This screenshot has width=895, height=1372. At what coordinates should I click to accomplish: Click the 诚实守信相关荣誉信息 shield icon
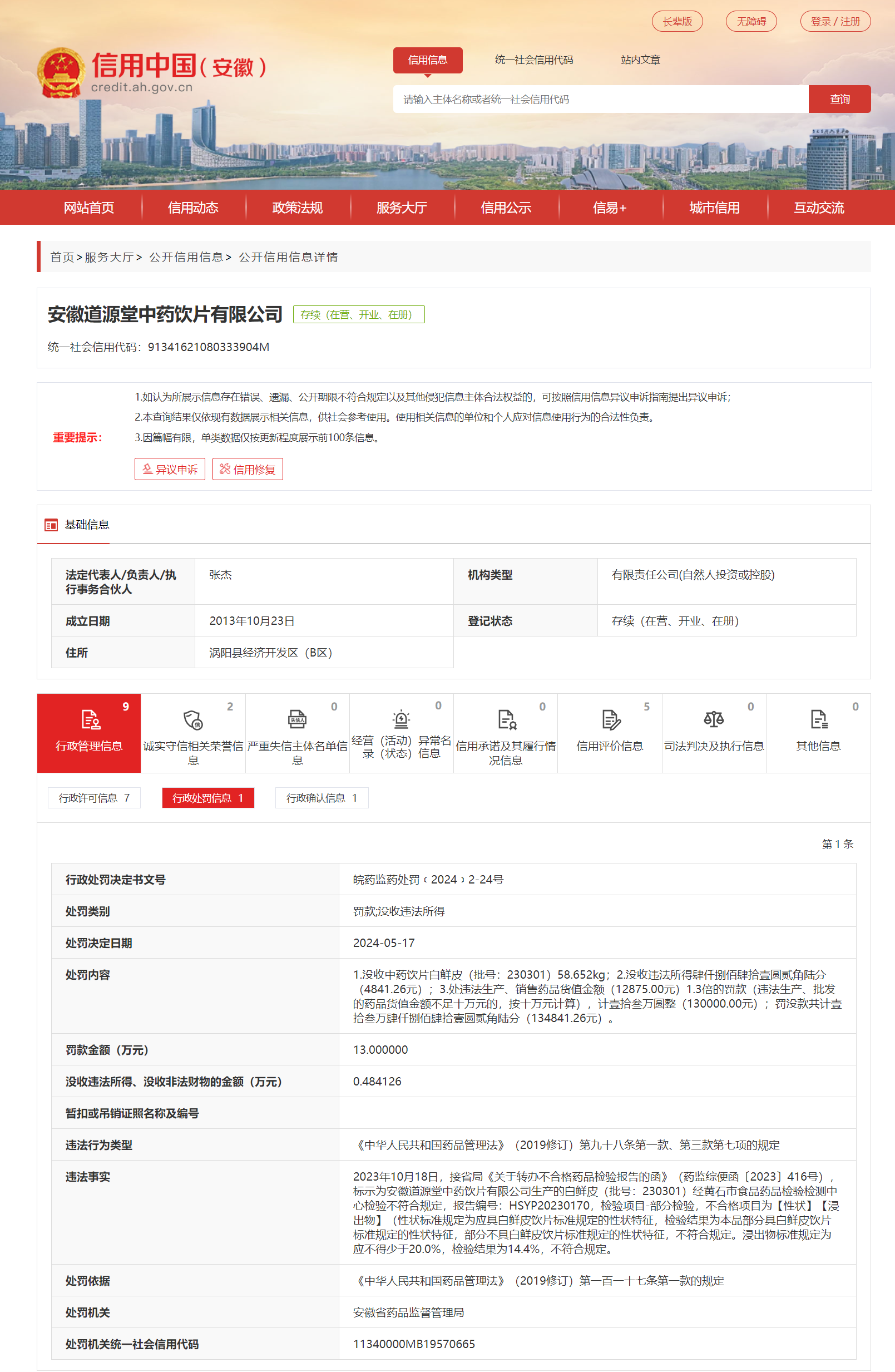193,720
